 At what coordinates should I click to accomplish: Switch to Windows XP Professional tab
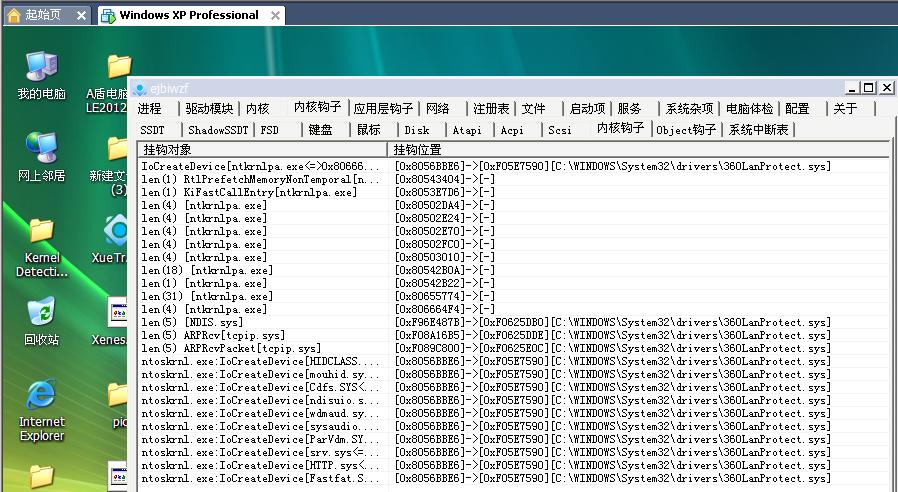(x=191, y=15)
